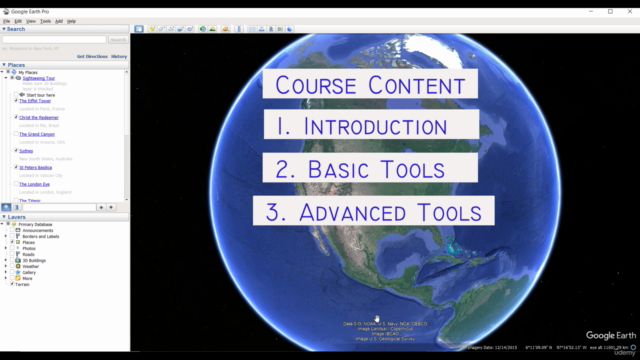Click the Weather layer icon
The height and width of the screenshot is (360, 640).
click(18, 266)
